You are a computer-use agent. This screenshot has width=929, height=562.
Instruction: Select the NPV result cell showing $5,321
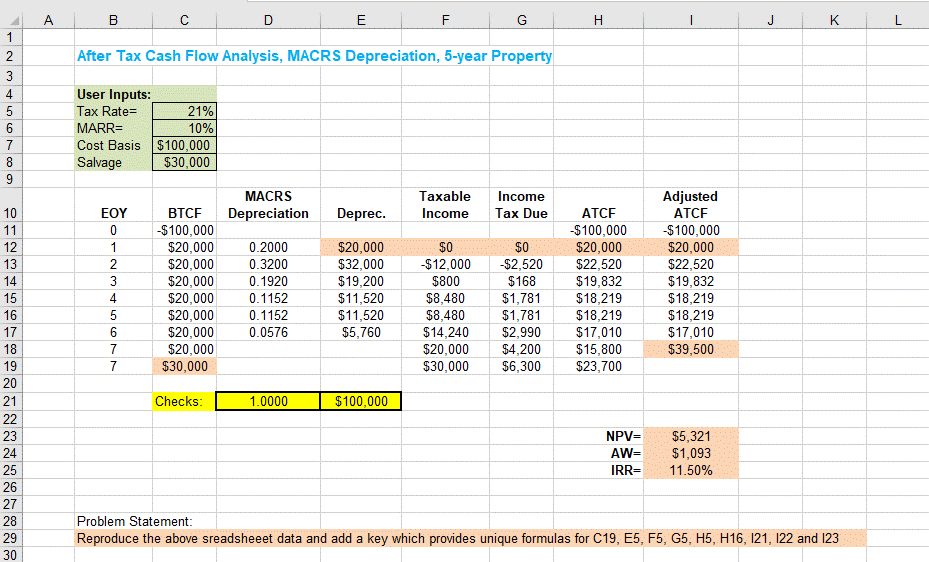tap(690, 436)
